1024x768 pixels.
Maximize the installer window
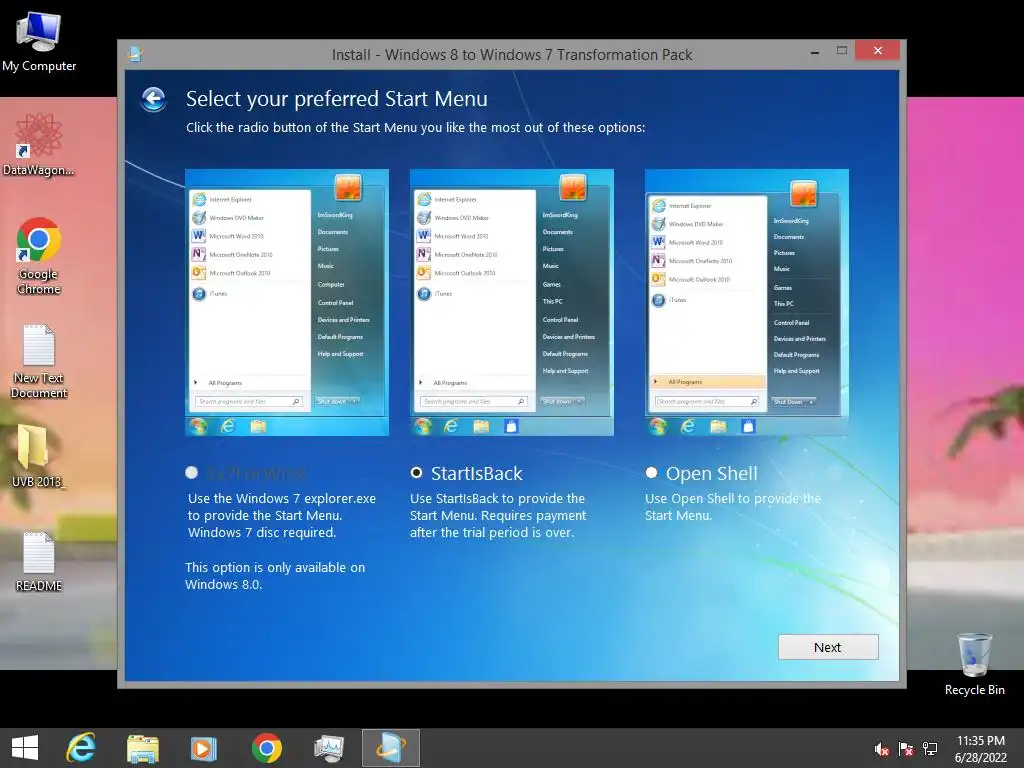coord(842,50)
